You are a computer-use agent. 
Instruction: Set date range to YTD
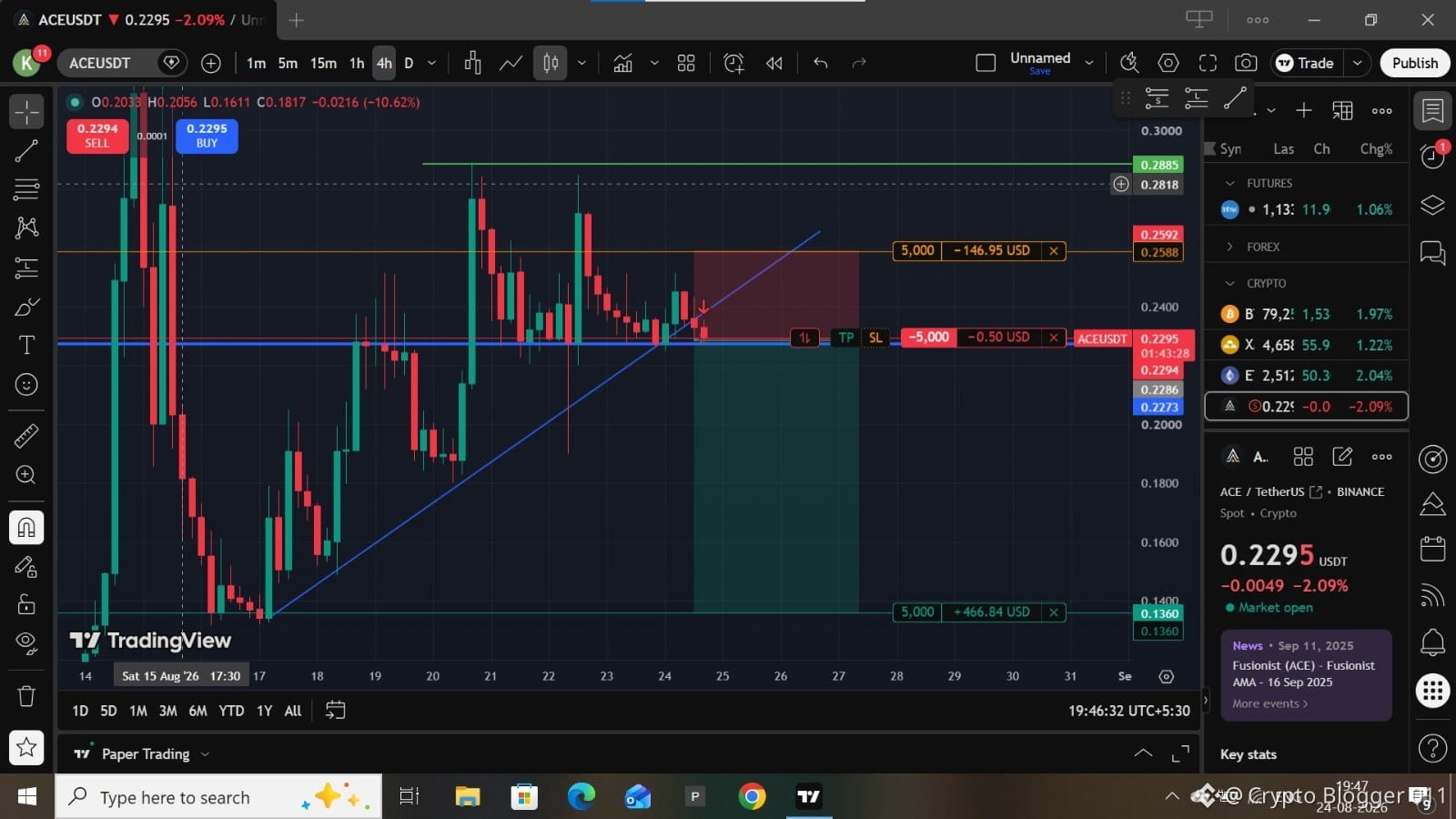pos(231,711)
